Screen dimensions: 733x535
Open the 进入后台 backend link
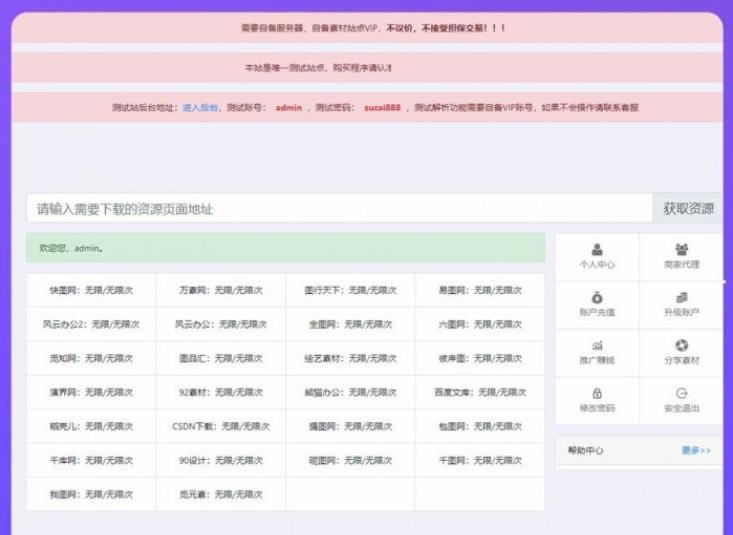(x=200, y=108)
